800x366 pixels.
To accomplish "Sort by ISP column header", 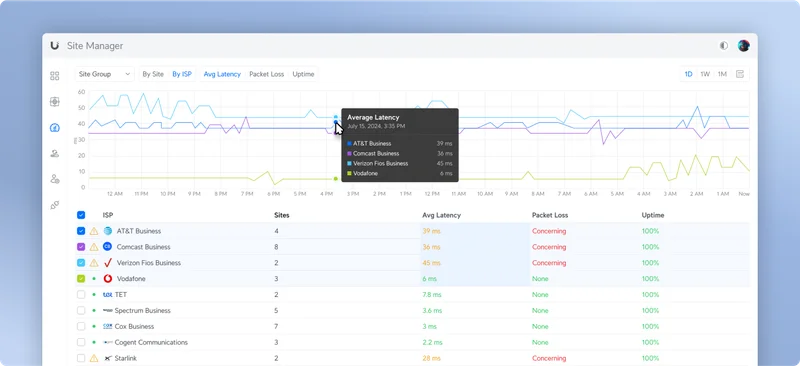I will pos(108,215).
